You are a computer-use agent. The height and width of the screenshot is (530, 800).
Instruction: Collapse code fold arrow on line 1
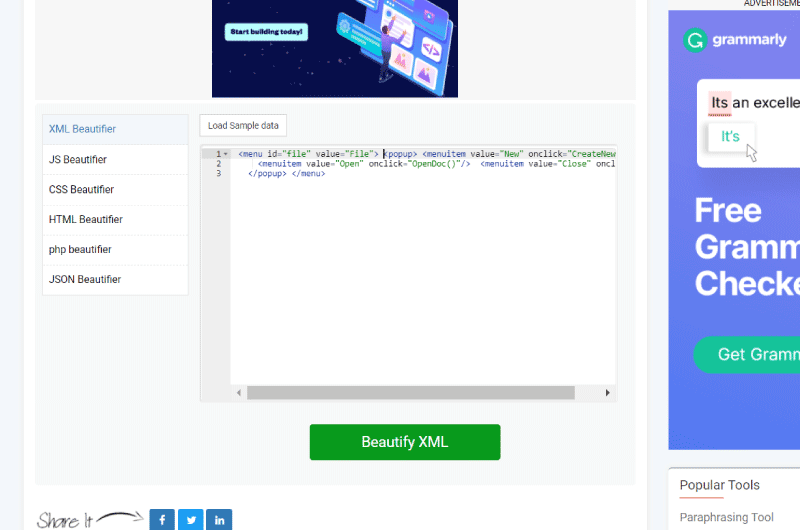click(x=226, y=154)
